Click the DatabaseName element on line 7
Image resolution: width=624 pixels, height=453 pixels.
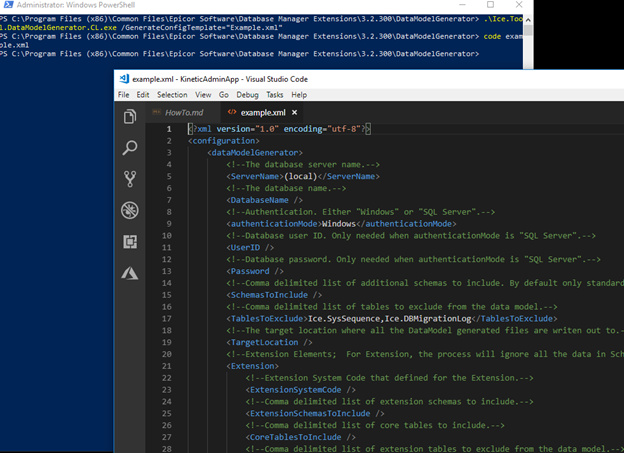[265, 200]
